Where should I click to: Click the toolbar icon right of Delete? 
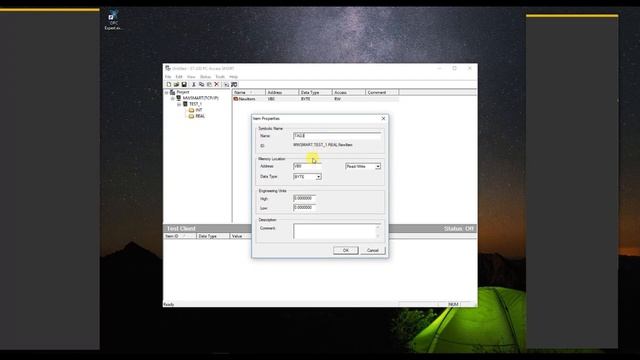[x=226, y=84]
